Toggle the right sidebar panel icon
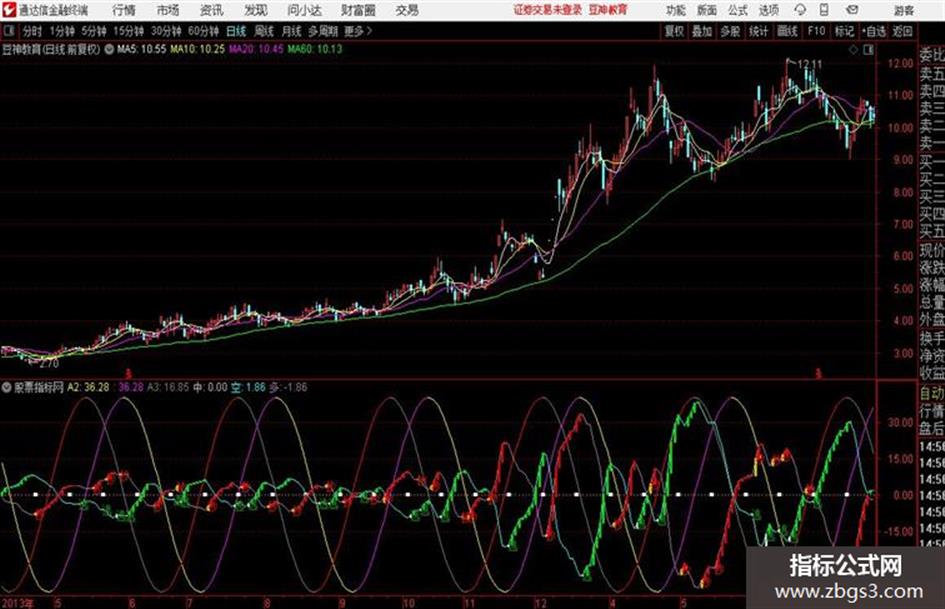The image size is (945, 609). 868,50
